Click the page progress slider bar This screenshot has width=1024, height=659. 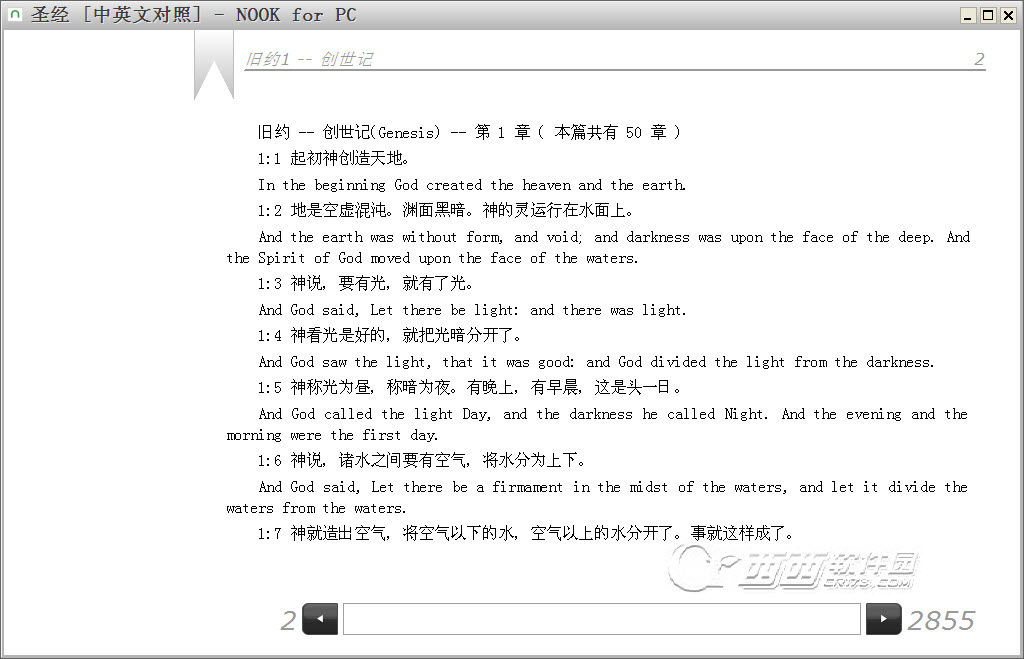(601, 619)
